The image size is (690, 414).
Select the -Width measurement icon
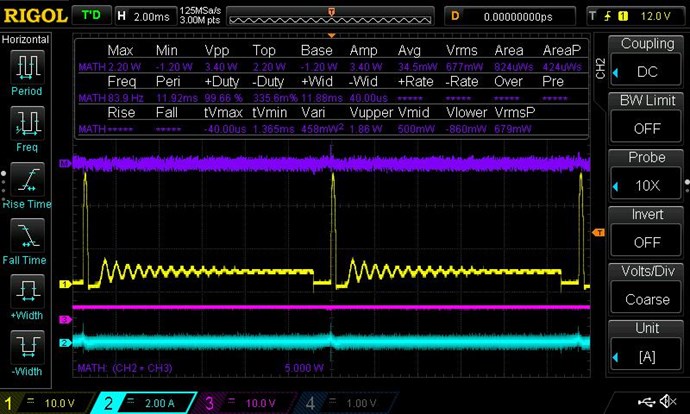[27, 346]
